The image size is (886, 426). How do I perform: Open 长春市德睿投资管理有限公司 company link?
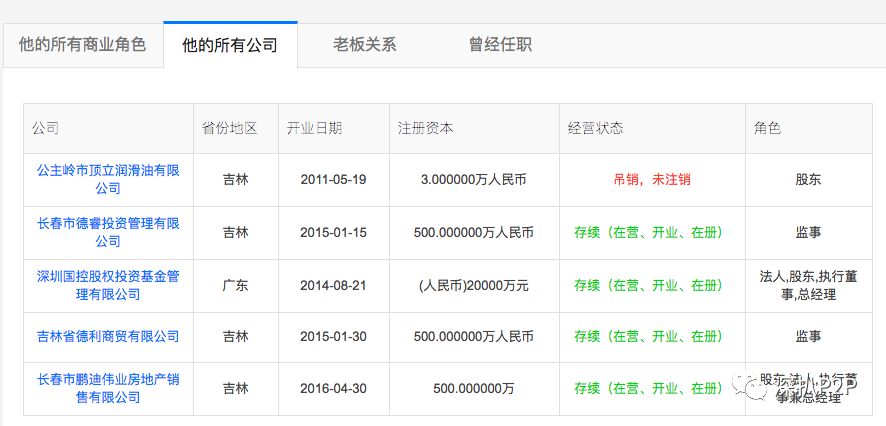coord(108,232)
